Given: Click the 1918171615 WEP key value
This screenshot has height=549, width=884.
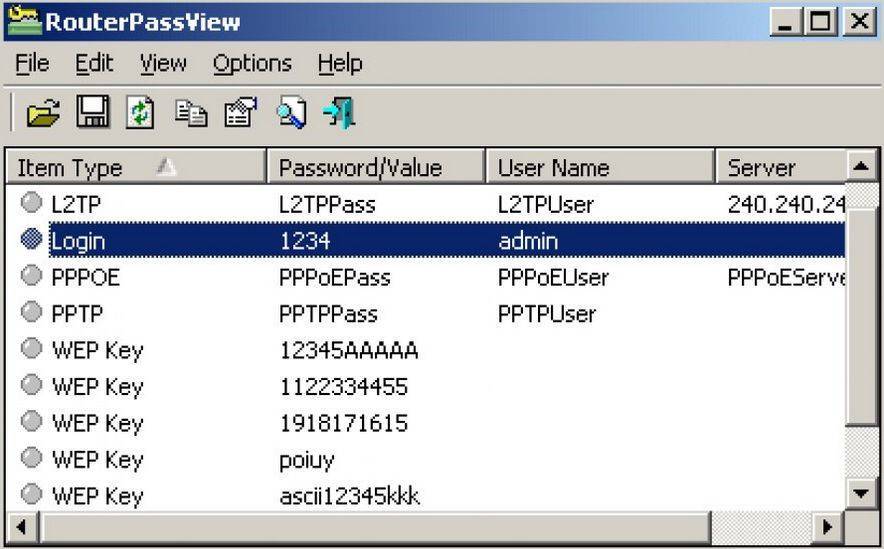Looking at the screenshot, I should [344, 423].
